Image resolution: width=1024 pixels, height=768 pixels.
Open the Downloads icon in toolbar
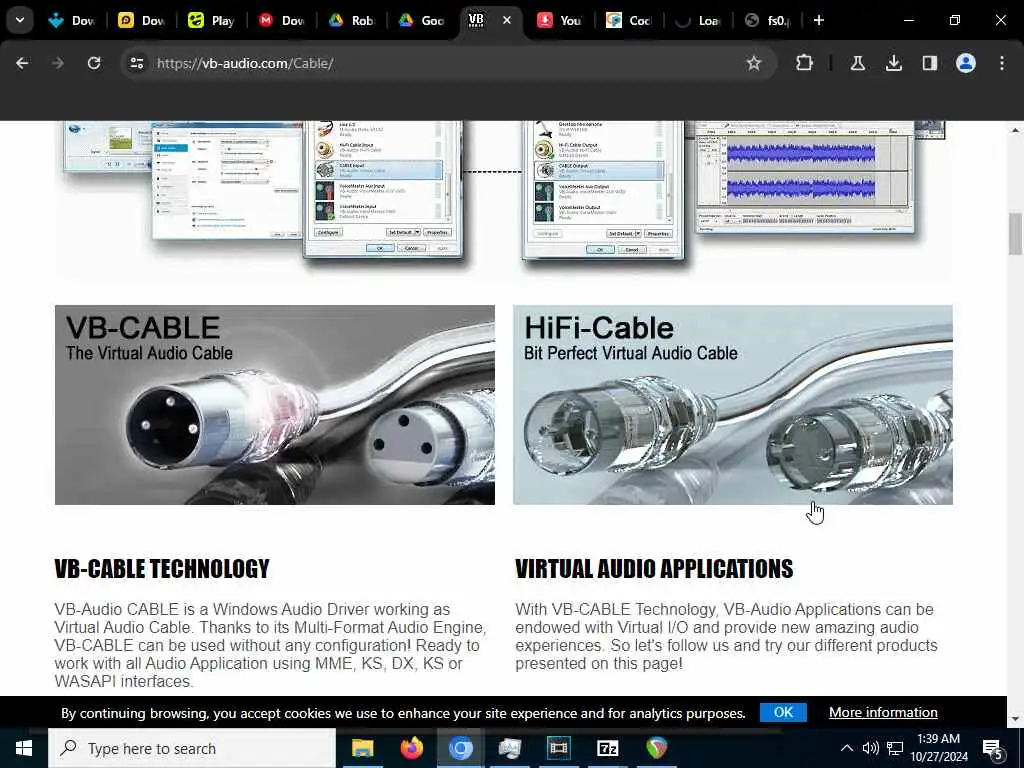893,63
